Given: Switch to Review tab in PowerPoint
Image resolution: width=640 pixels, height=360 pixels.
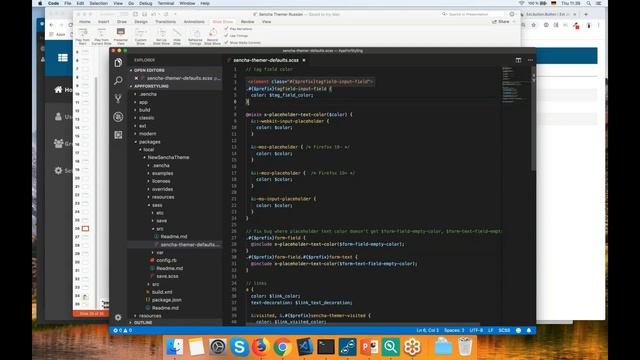Looking at the screenshot, I should pyautogui.click(x=247, y=22).
